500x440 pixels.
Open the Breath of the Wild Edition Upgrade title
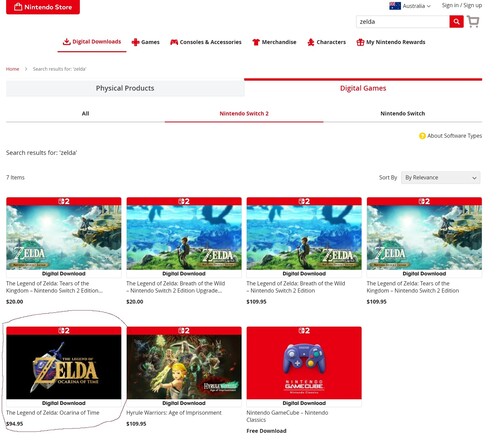click(176, 287)
